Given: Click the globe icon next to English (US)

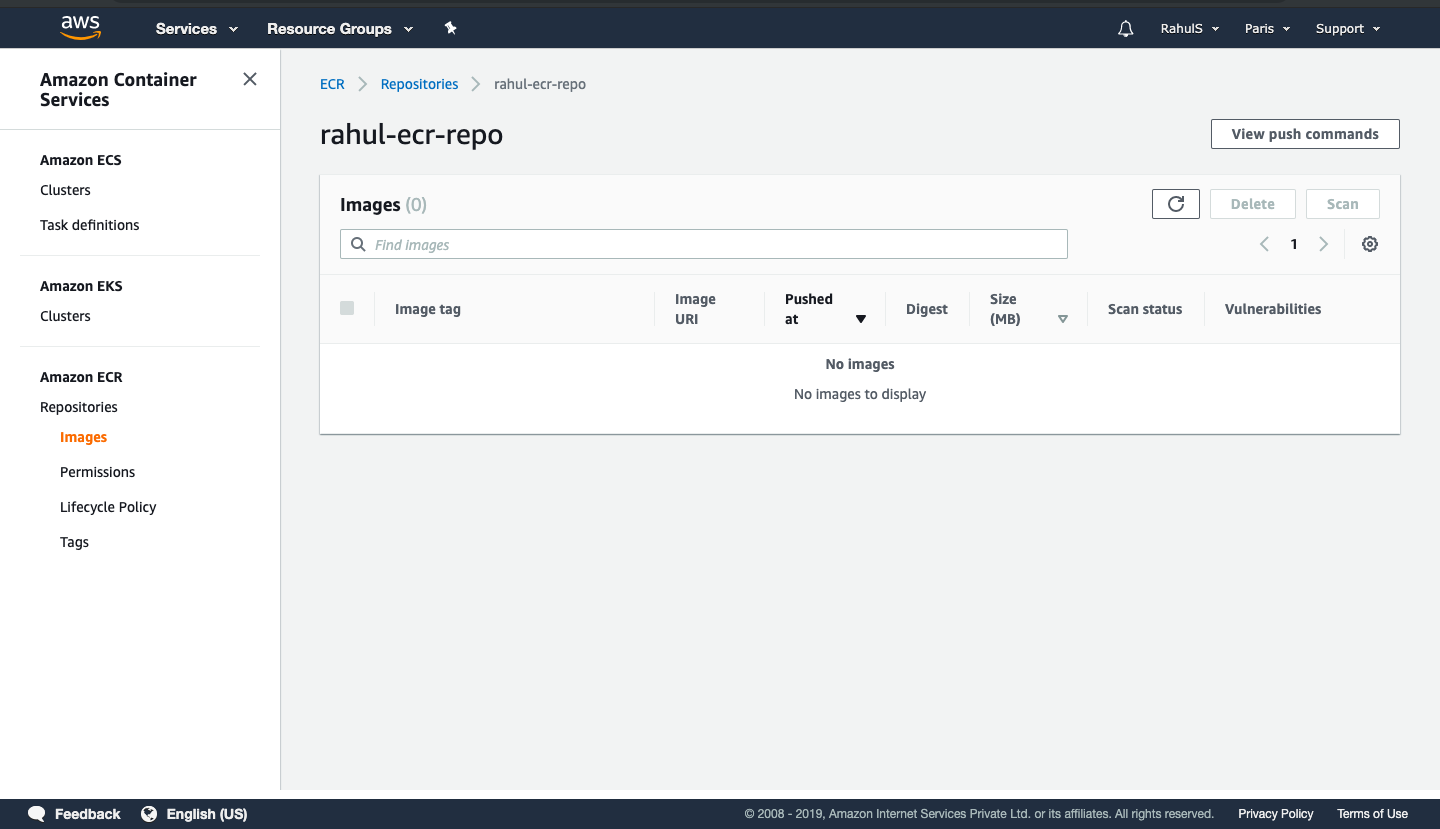Looking at the screenshot, I should point(149,814).
